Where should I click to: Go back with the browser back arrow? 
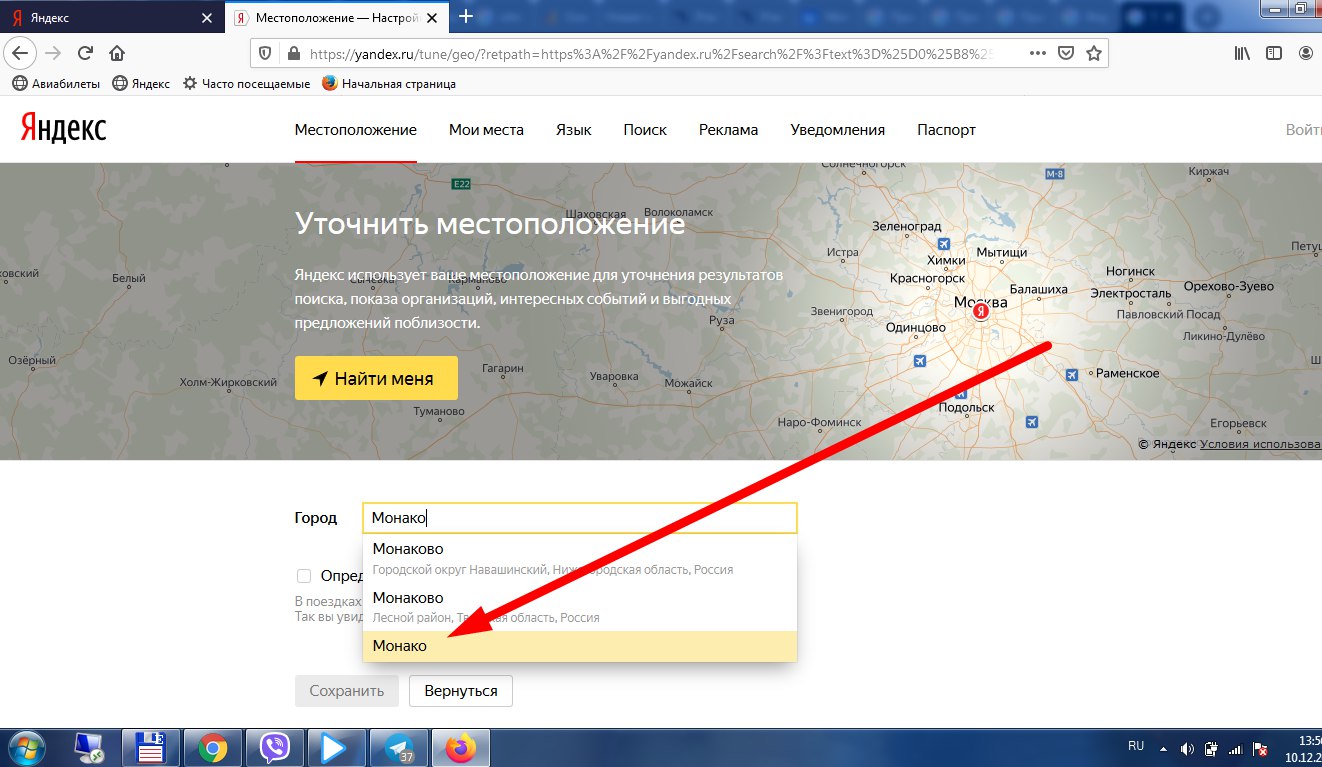point(21,53)
